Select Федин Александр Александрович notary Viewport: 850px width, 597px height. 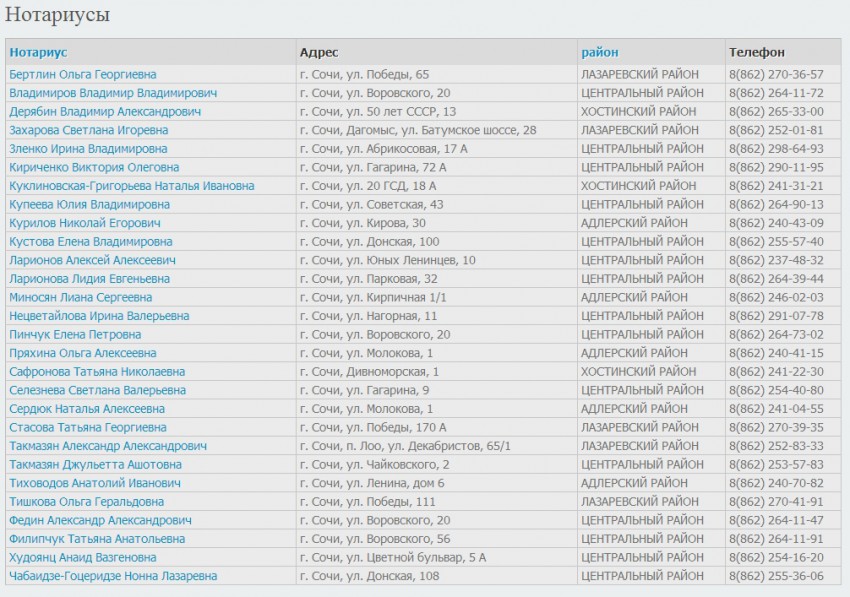100,520
